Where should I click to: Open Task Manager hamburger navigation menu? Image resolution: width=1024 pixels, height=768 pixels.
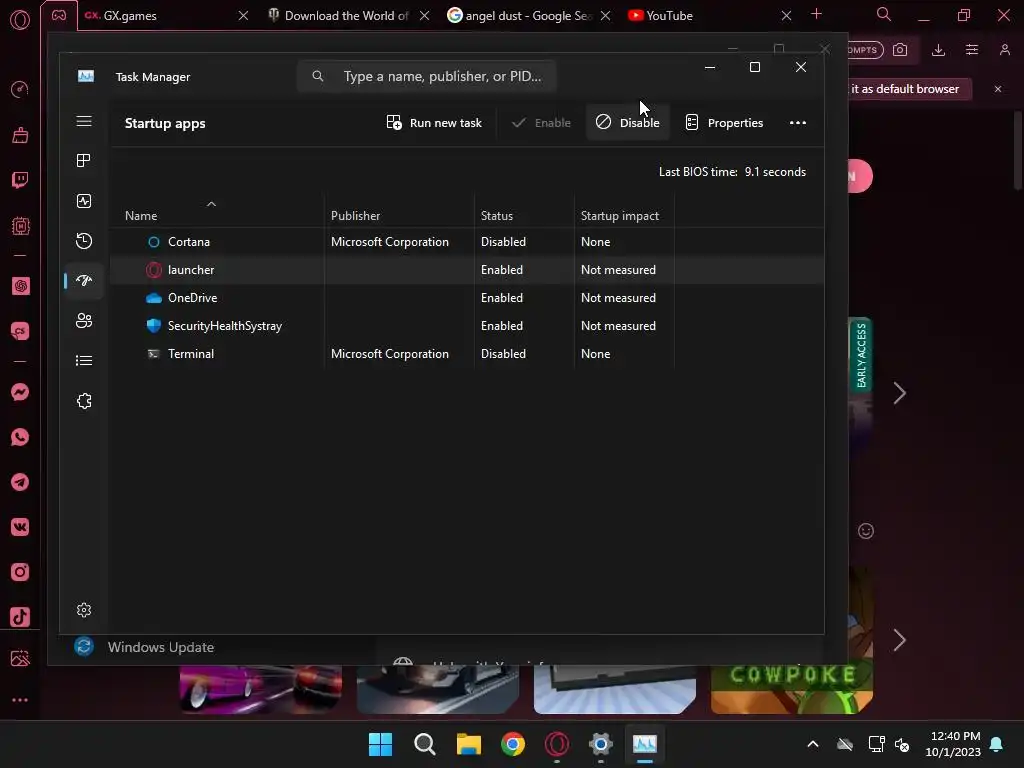click(84, 121)
